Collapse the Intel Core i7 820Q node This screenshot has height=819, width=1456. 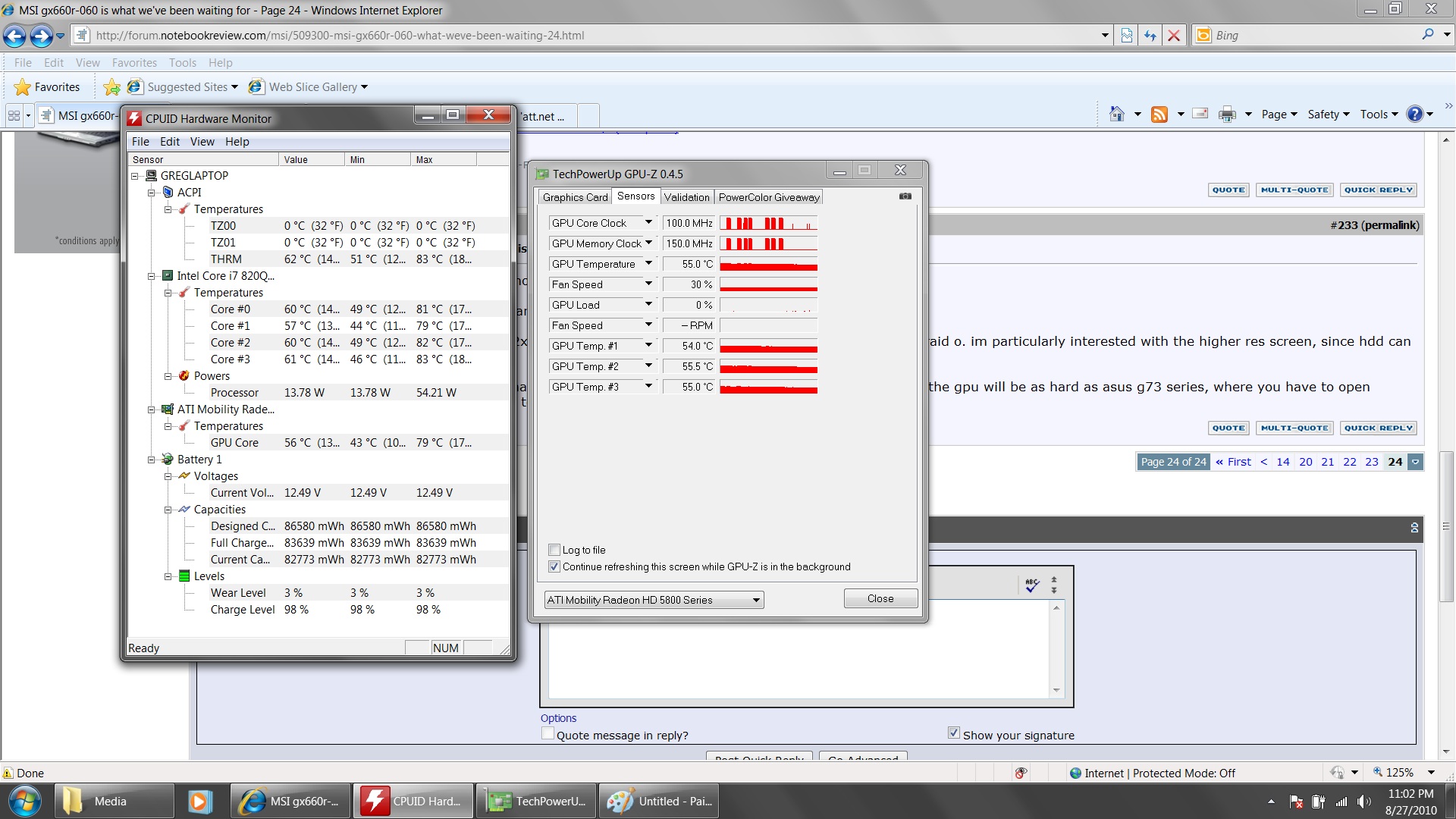pos(152,276)
